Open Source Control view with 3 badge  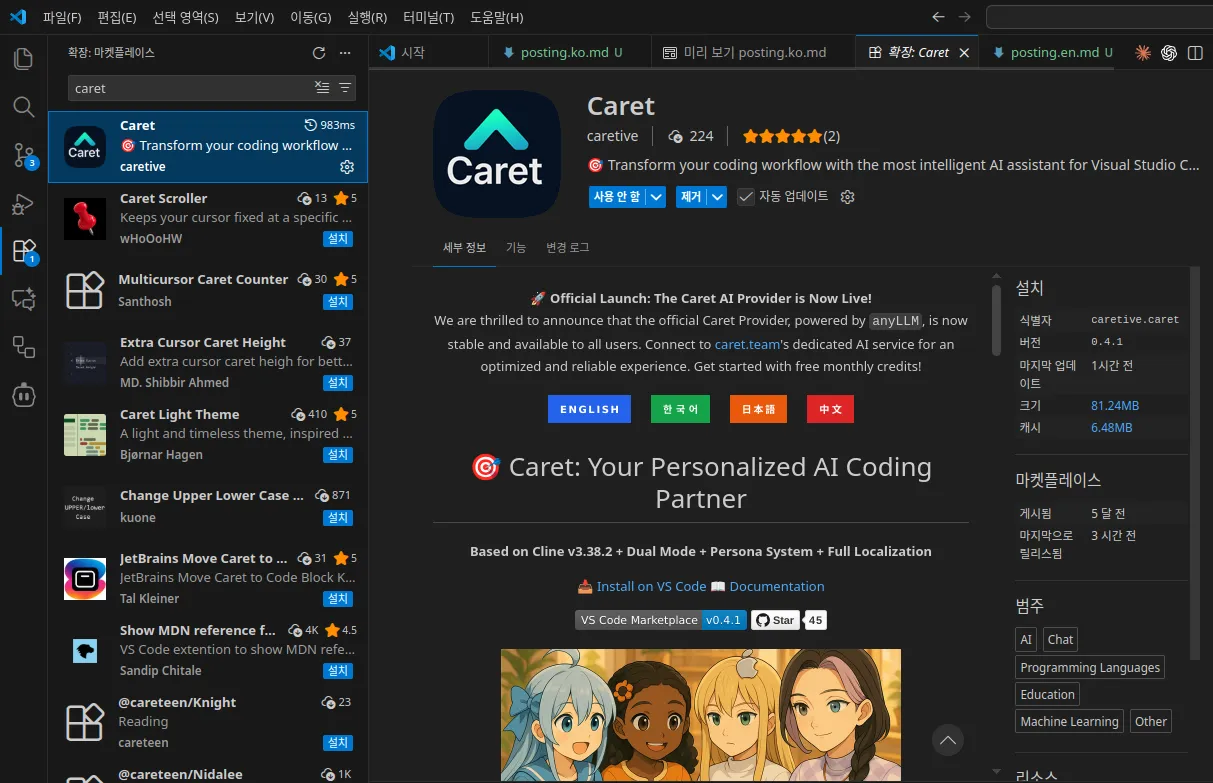23,154
